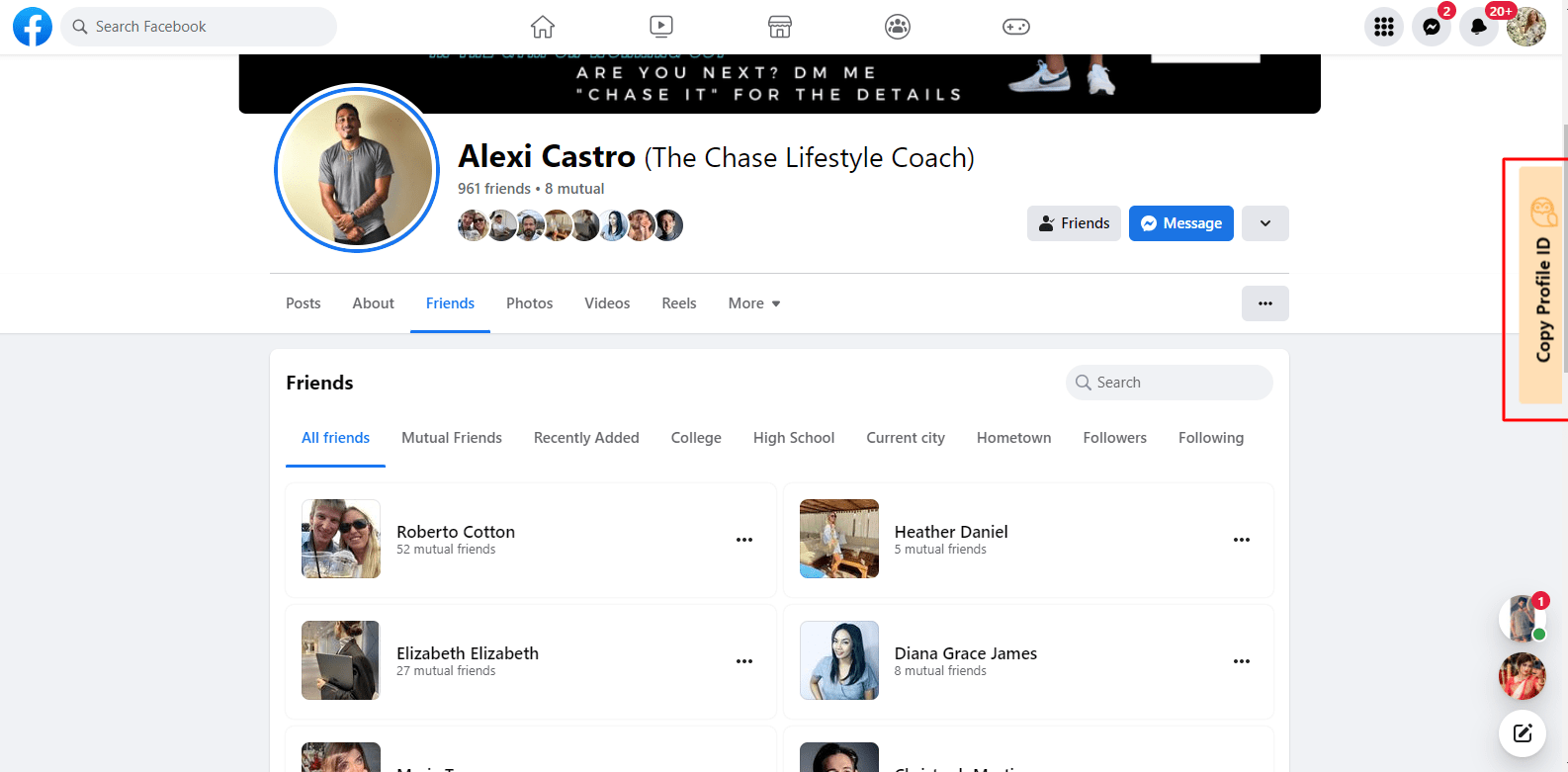This screenshot has width=1568, height=772.
Task: Click '52 mutual friends' under Roberto Cotton
Action: 446,550
